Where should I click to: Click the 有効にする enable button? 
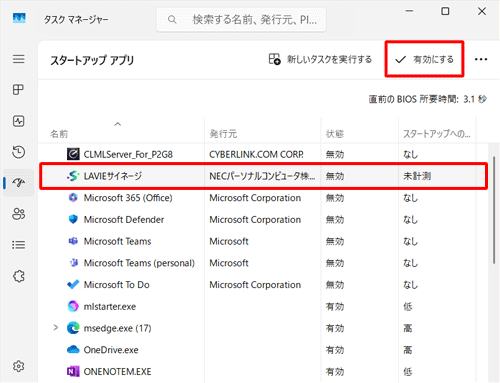pos(424,59)
